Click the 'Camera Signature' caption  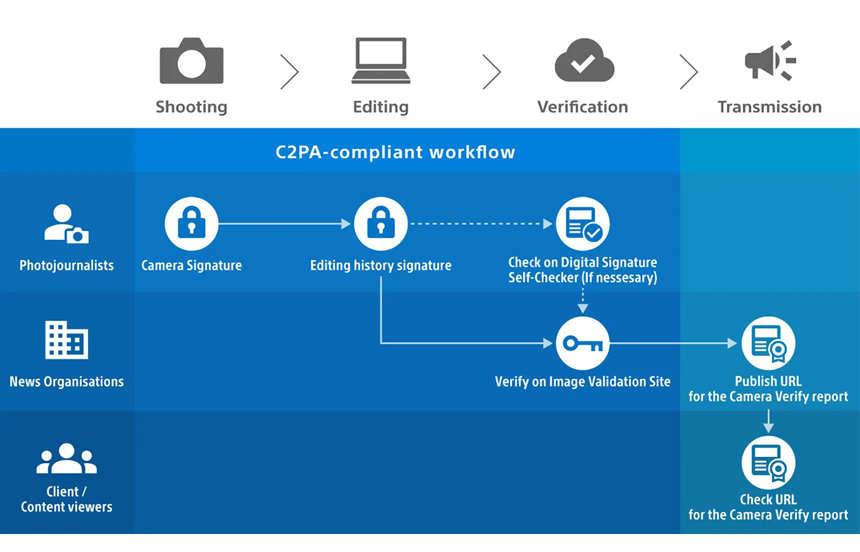pyautogui.click(x=191, y=266)
